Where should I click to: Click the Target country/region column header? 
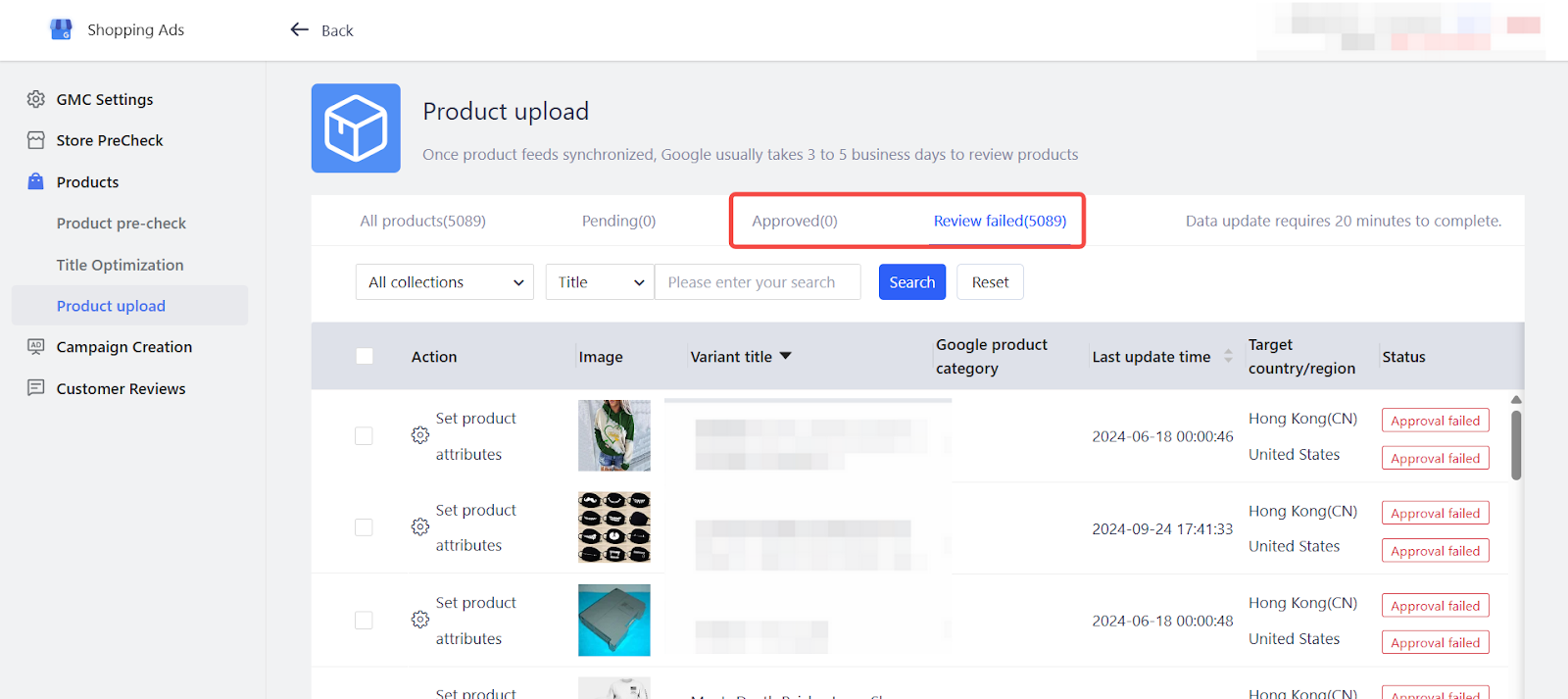[1301, 356]
